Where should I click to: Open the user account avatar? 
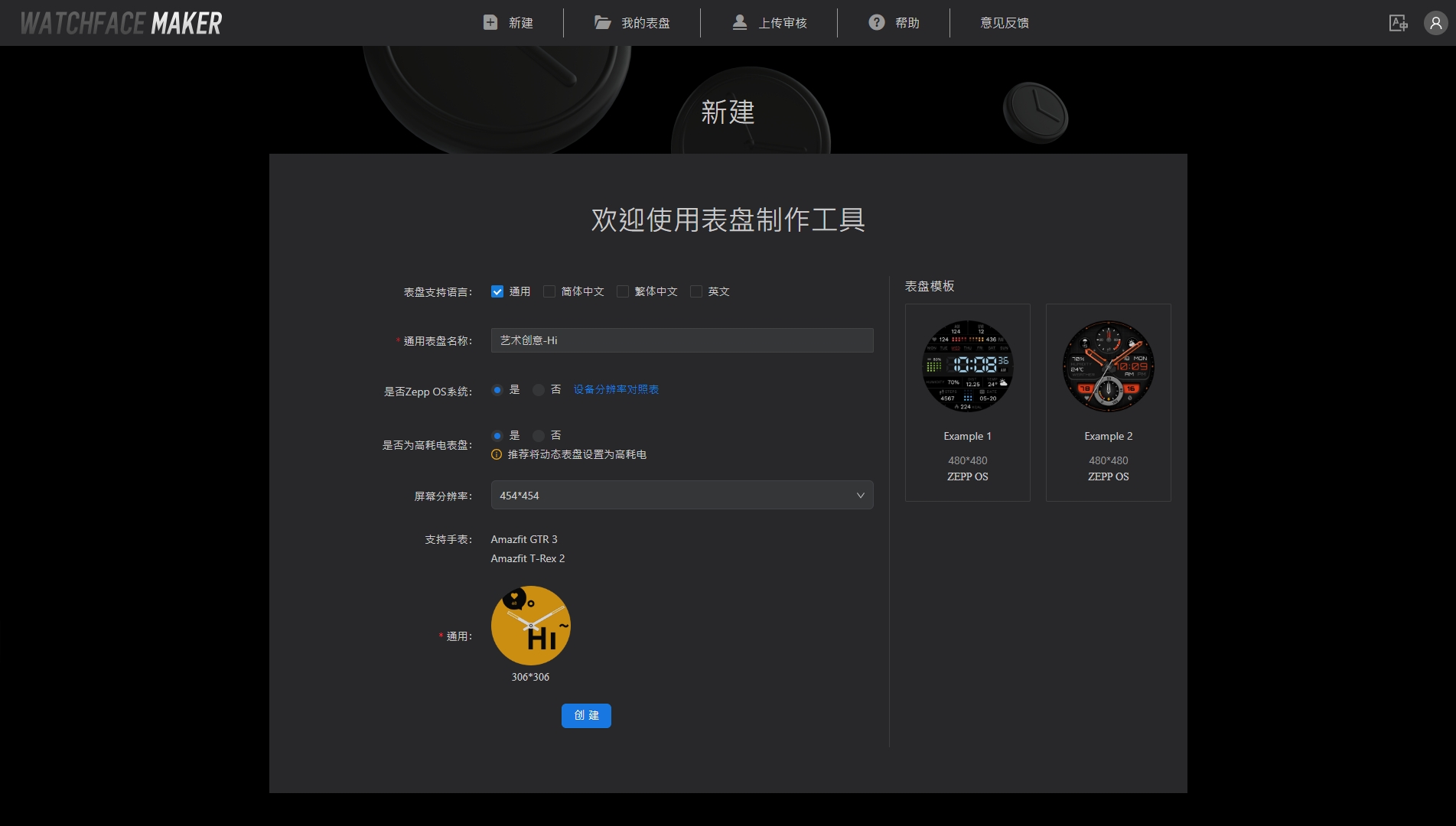[x=1435, y=23]
